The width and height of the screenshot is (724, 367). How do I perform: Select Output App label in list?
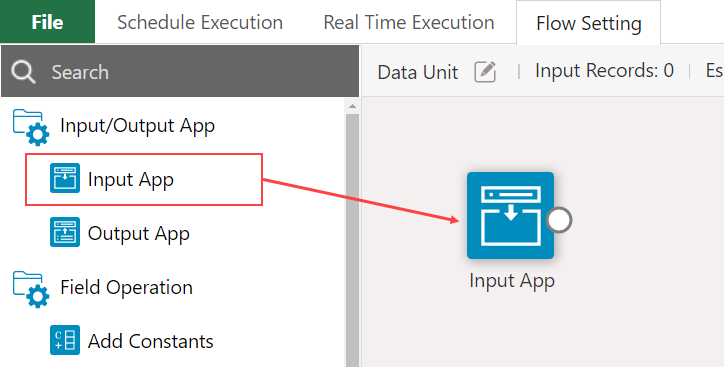click(x=139, y=233)
